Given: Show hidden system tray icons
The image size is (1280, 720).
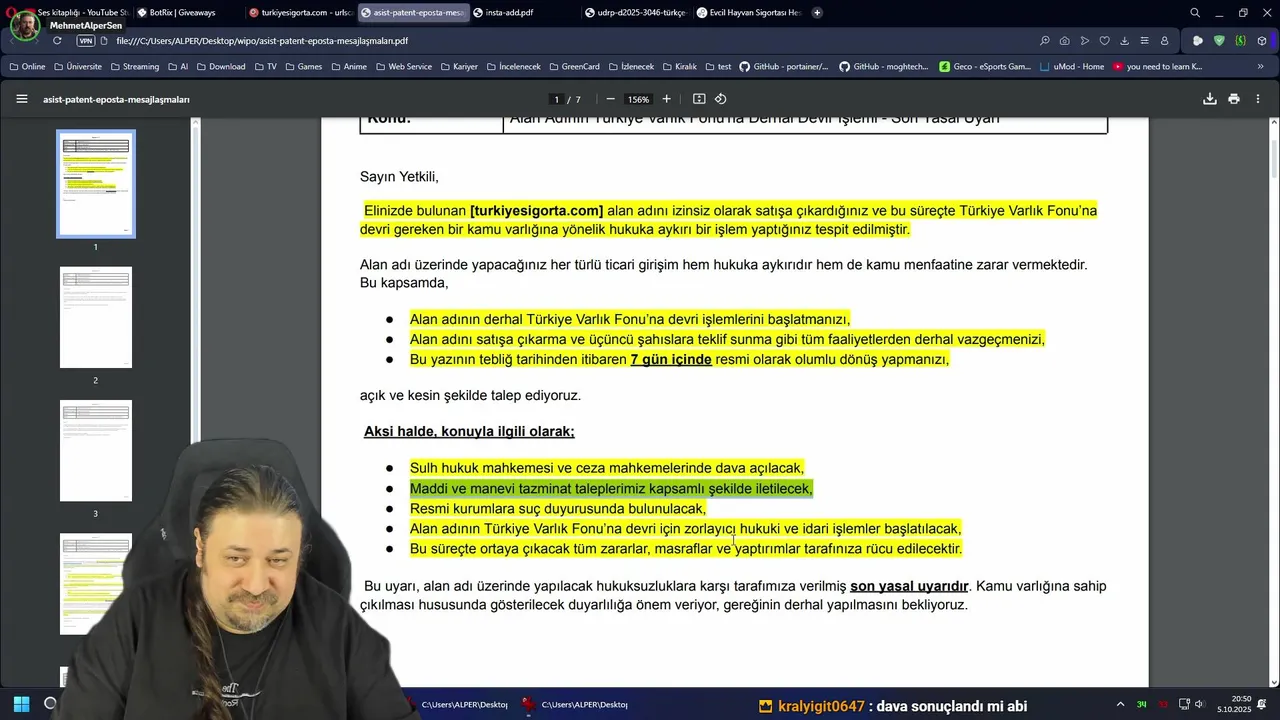Looking at the screenshot, I should [x=1120, y=704].
